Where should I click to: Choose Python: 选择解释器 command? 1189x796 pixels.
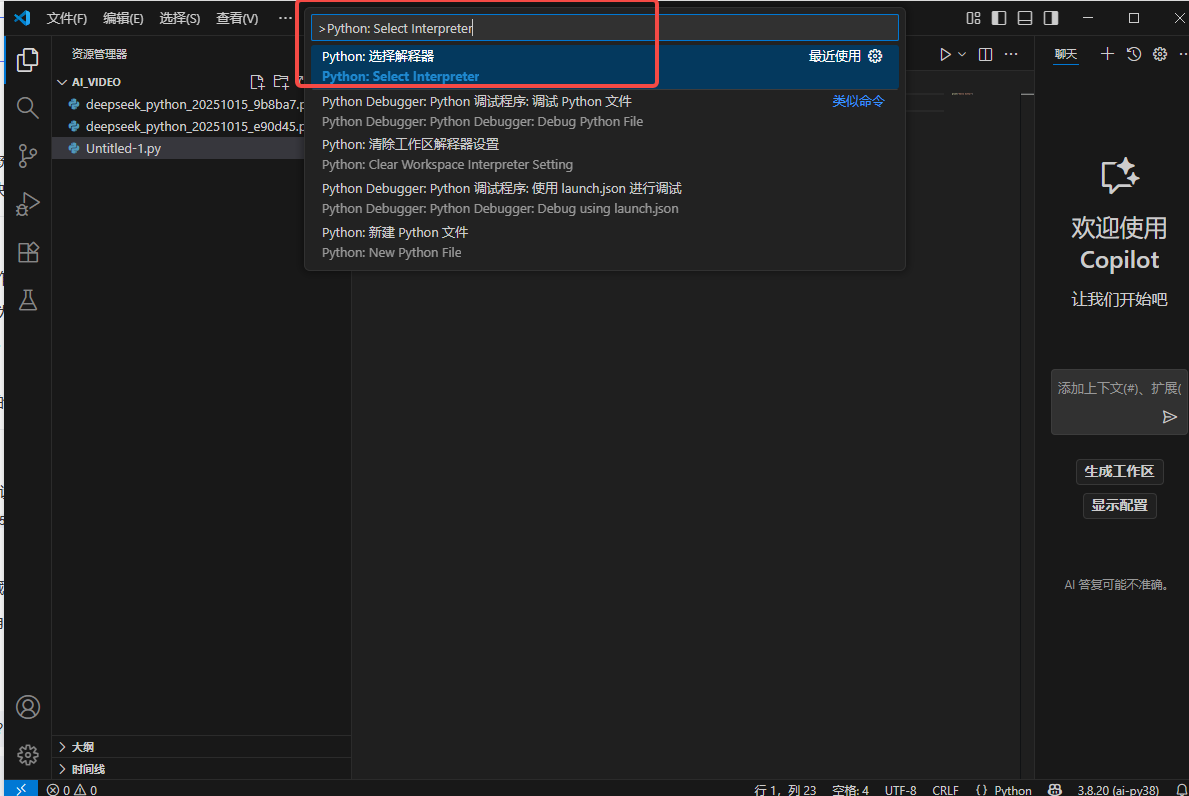pos(604,67)
